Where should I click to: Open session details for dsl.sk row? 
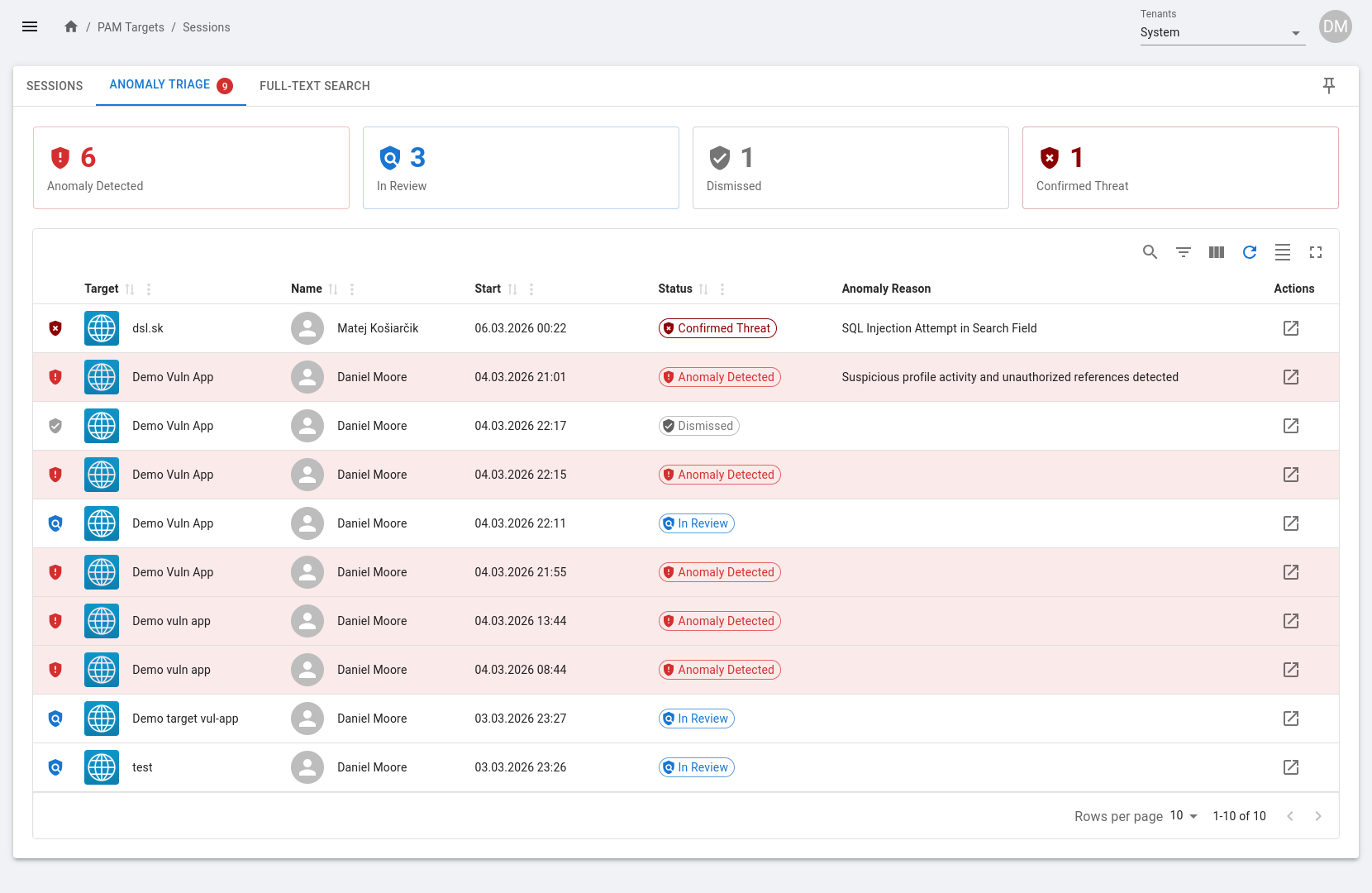pyautogui.click(x=1290, y=328)
